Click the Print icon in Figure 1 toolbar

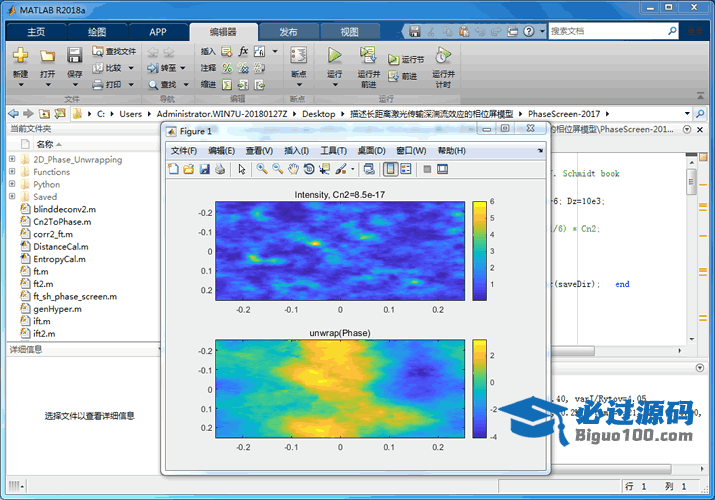220,169
